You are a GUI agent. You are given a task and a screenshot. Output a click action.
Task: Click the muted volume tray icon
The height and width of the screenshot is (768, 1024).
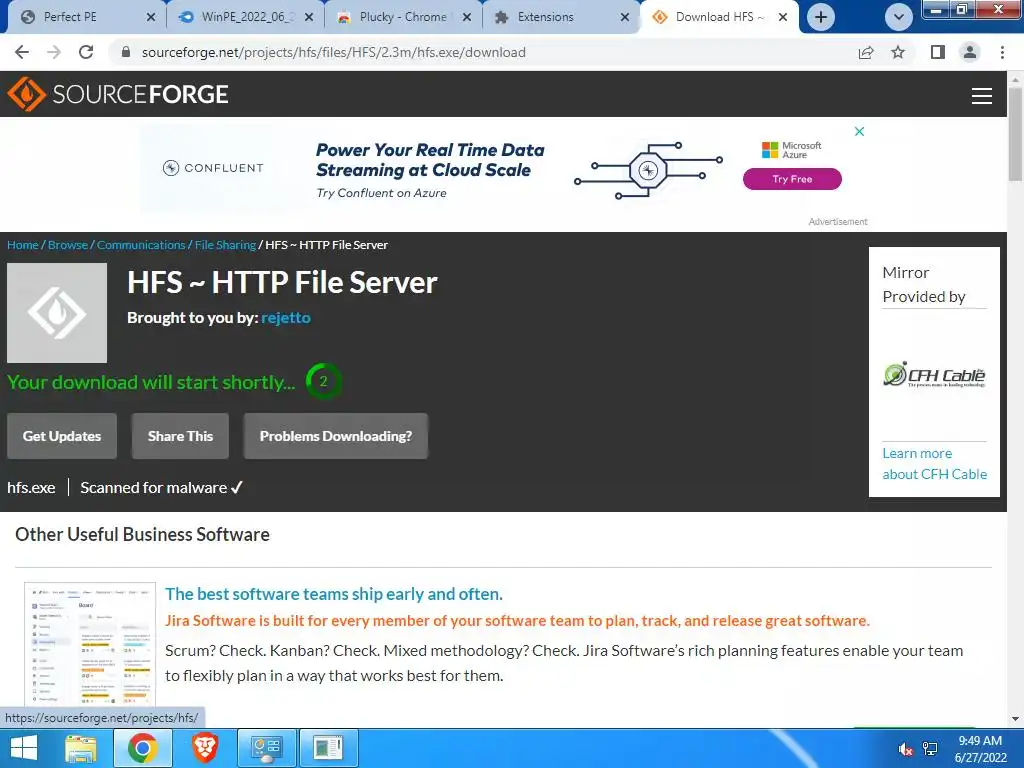pyautogui.click(x=906, y=749)
